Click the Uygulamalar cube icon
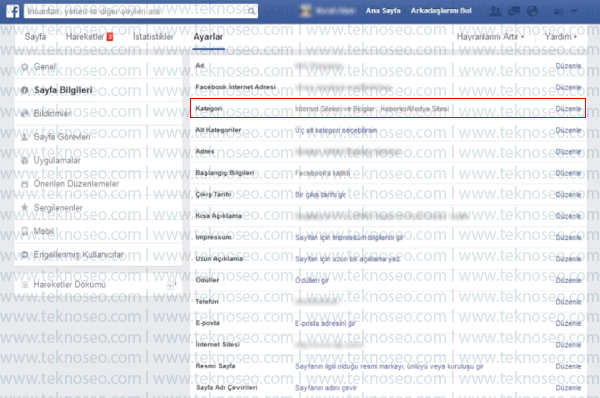The height and width of the screenshot is (398, 600). pyautogui.click(x=25, y=160)
